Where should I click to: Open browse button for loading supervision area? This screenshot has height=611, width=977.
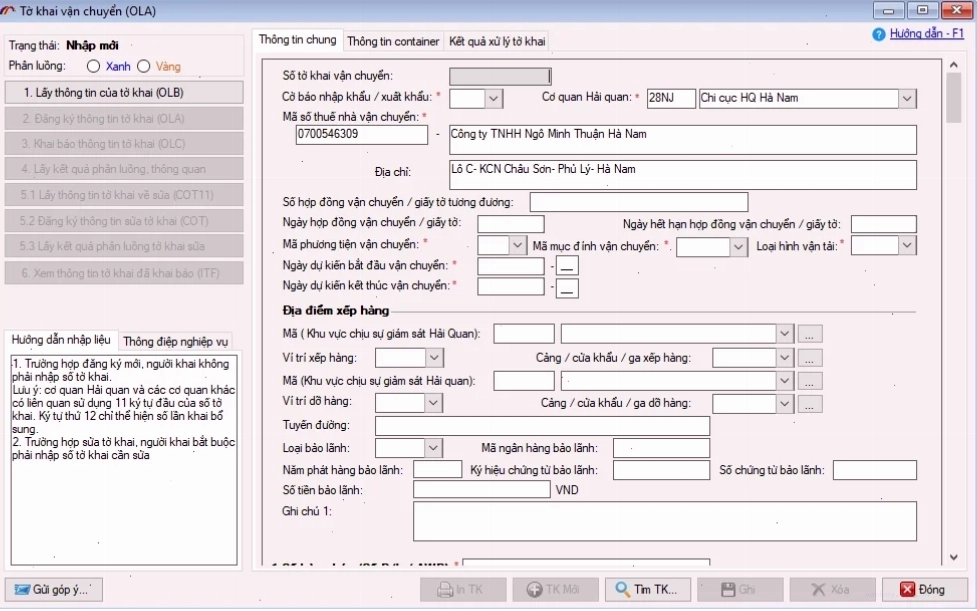809,334
